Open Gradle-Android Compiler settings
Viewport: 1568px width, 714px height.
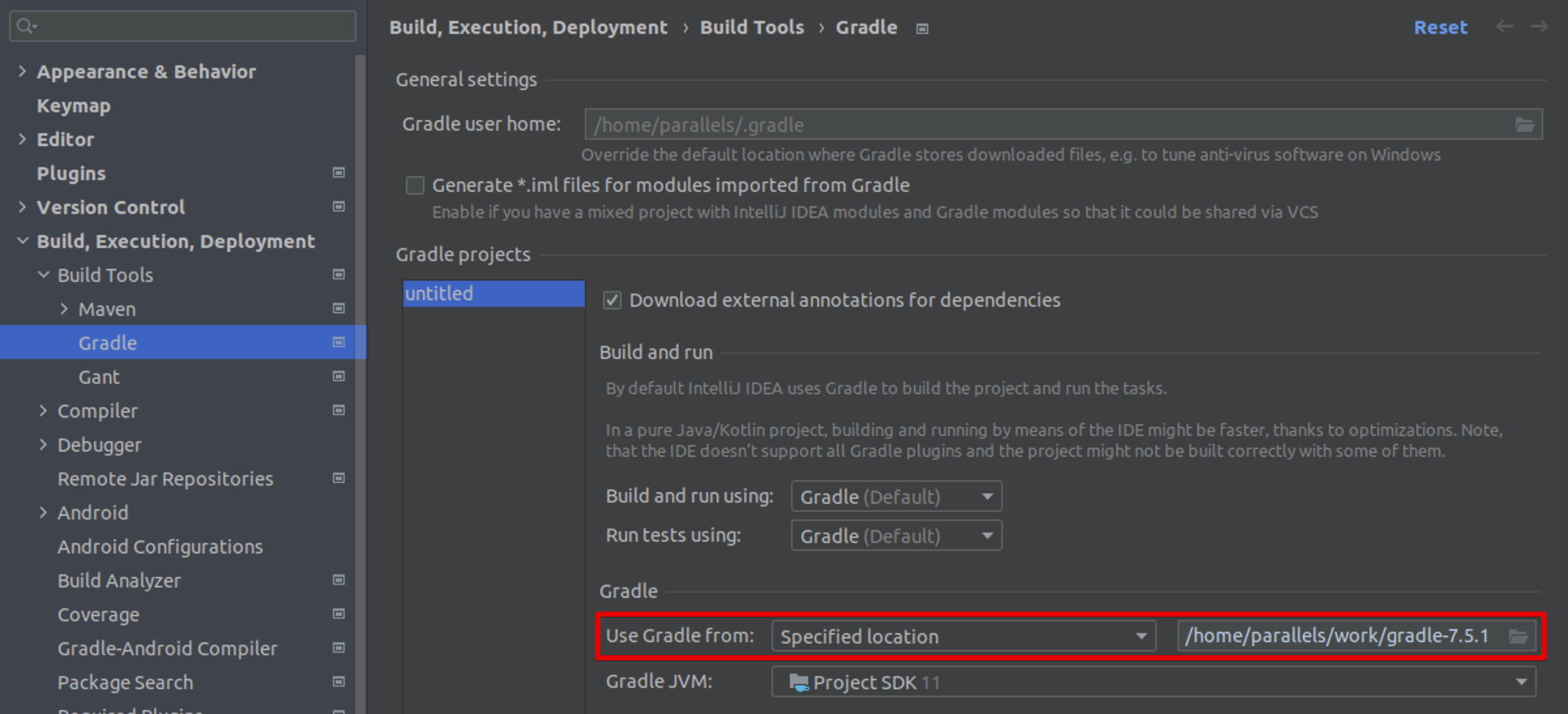tap(167, 649)
